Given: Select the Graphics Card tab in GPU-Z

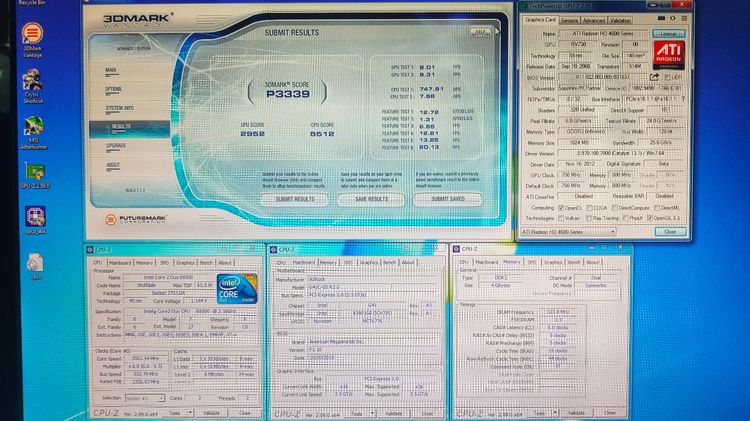Looking at the screenshot, I should click(x=540, y=20).
